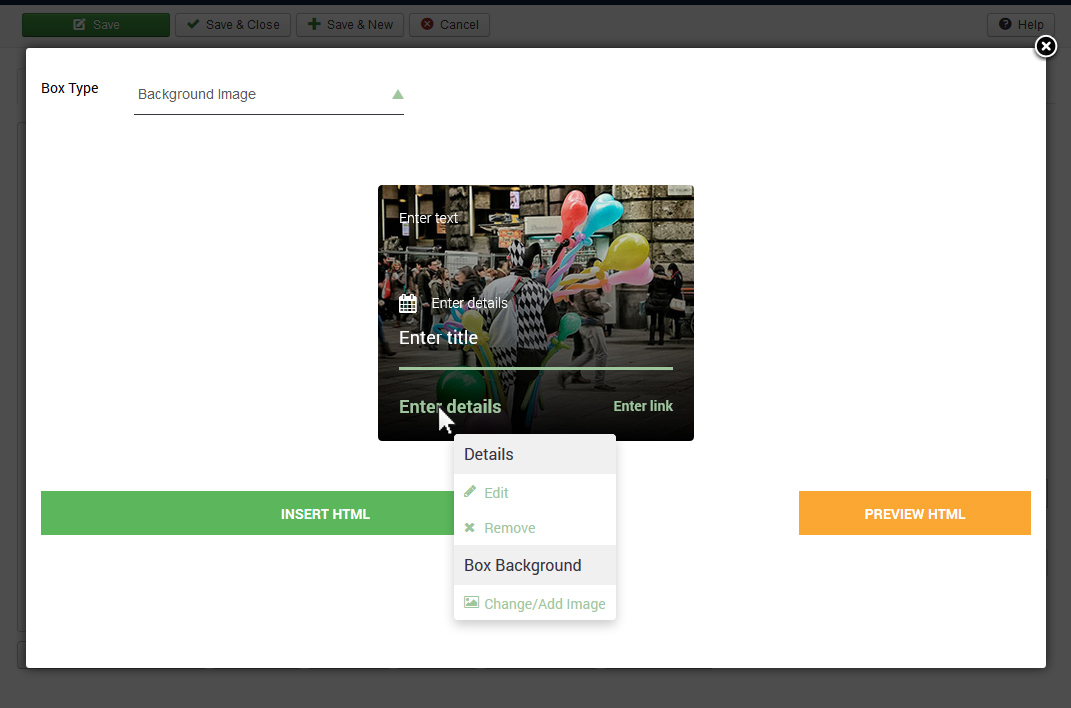Viewport: 1071px width, 708px height.
Task: Click the Save & New button label
Action: [360, 25]
